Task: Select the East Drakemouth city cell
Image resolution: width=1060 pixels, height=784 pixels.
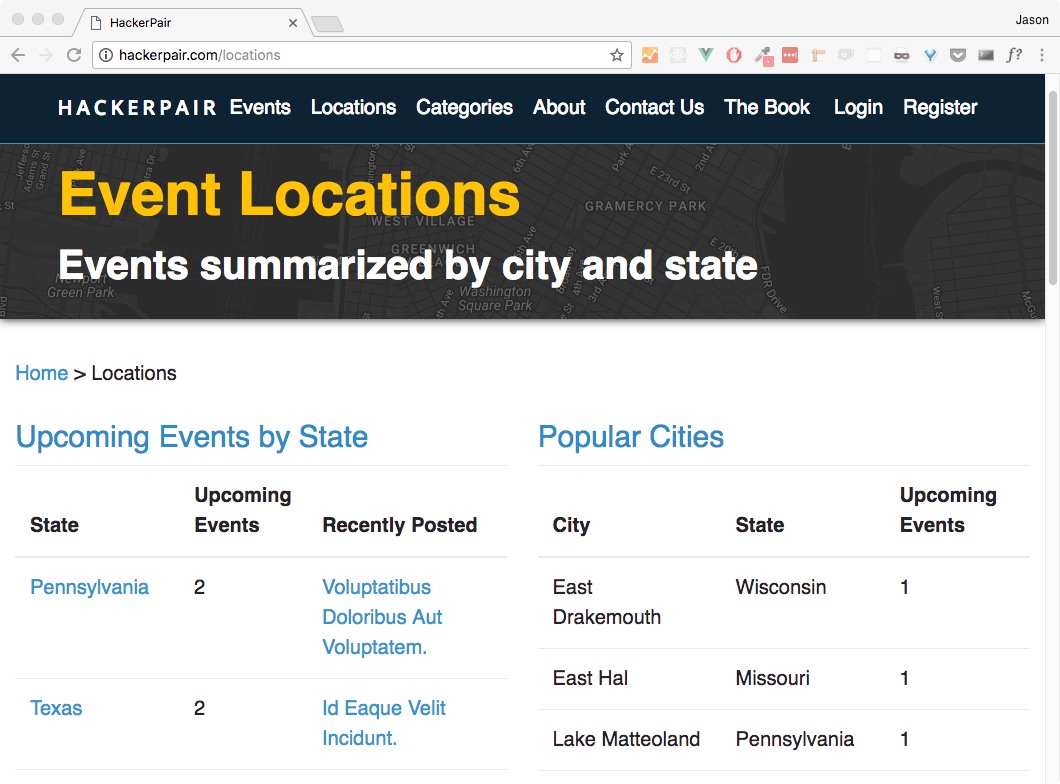Action: [x=606, y=602]
